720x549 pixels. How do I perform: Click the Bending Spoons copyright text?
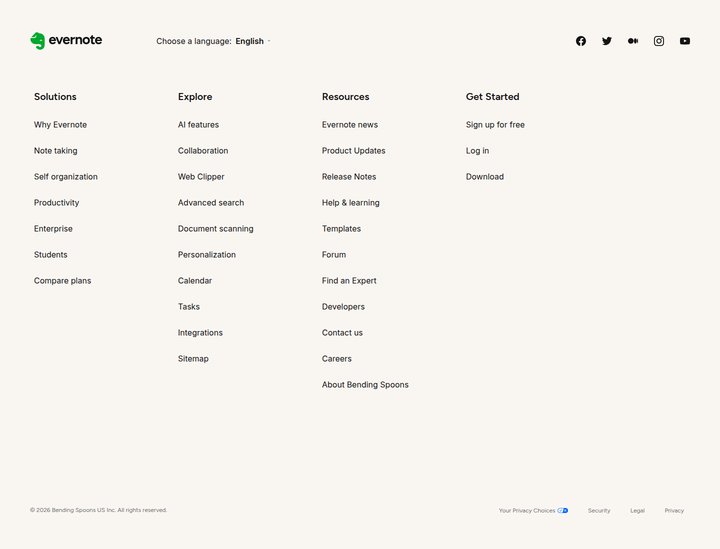pos(98,510)
